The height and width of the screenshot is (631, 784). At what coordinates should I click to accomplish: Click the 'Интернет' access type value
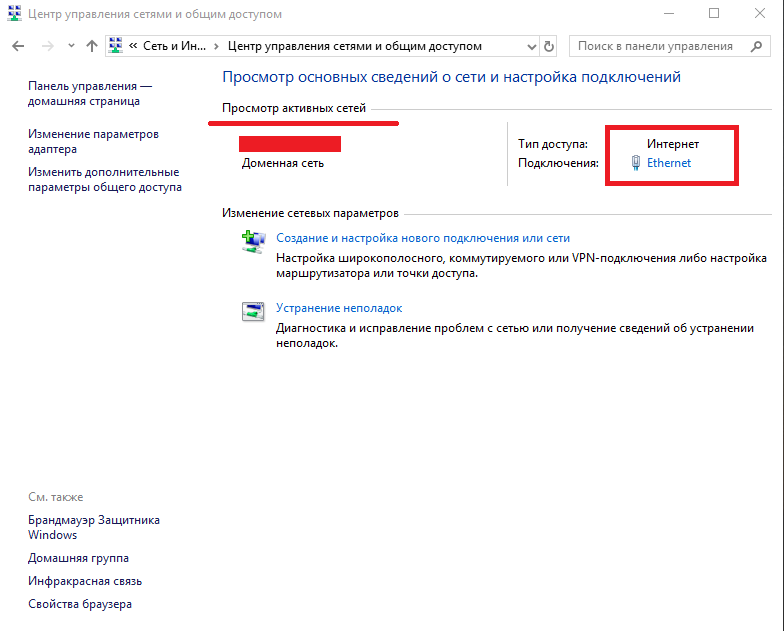pos(672,144)
